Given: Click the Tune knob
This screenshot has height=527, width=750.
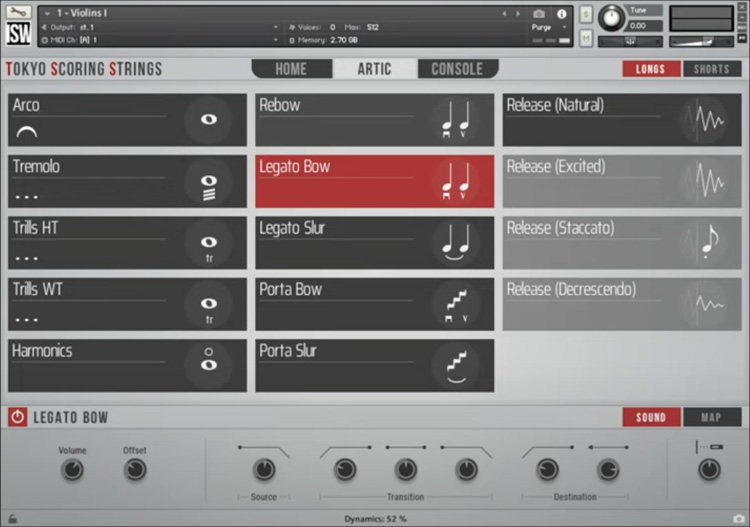Looking at the screenshot, I should [611, 18].
